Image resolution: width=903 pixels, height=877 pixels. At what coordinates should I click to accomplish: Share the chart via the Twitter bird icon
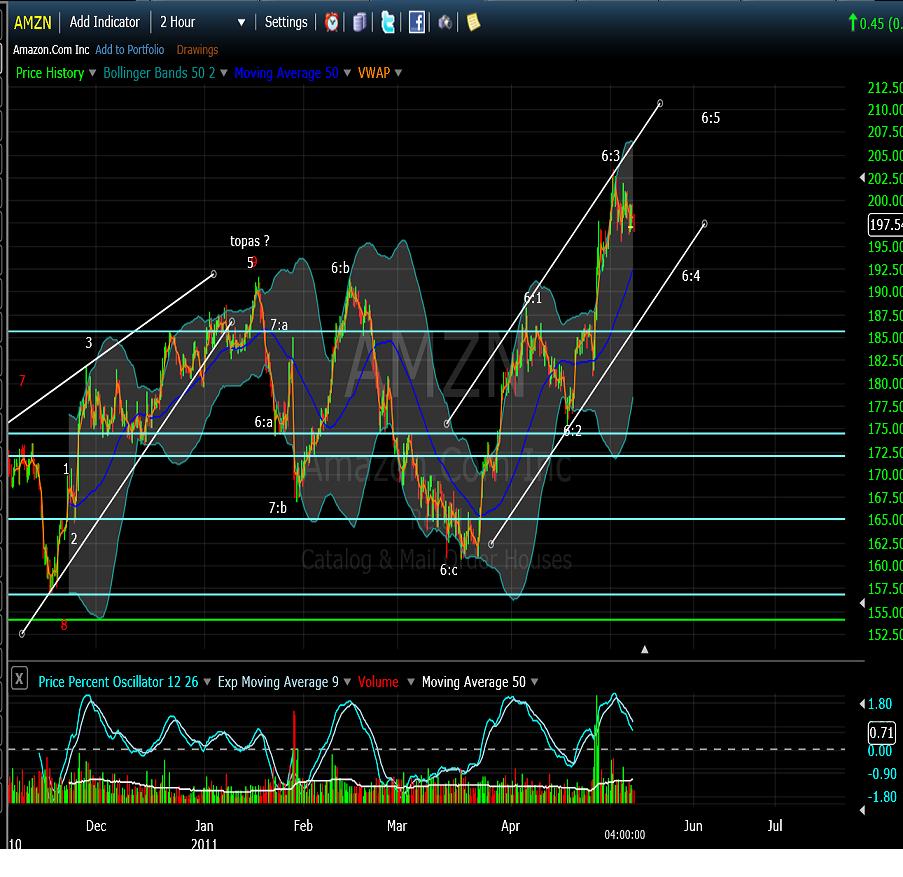pyautogui.click(x=388, y=22)
